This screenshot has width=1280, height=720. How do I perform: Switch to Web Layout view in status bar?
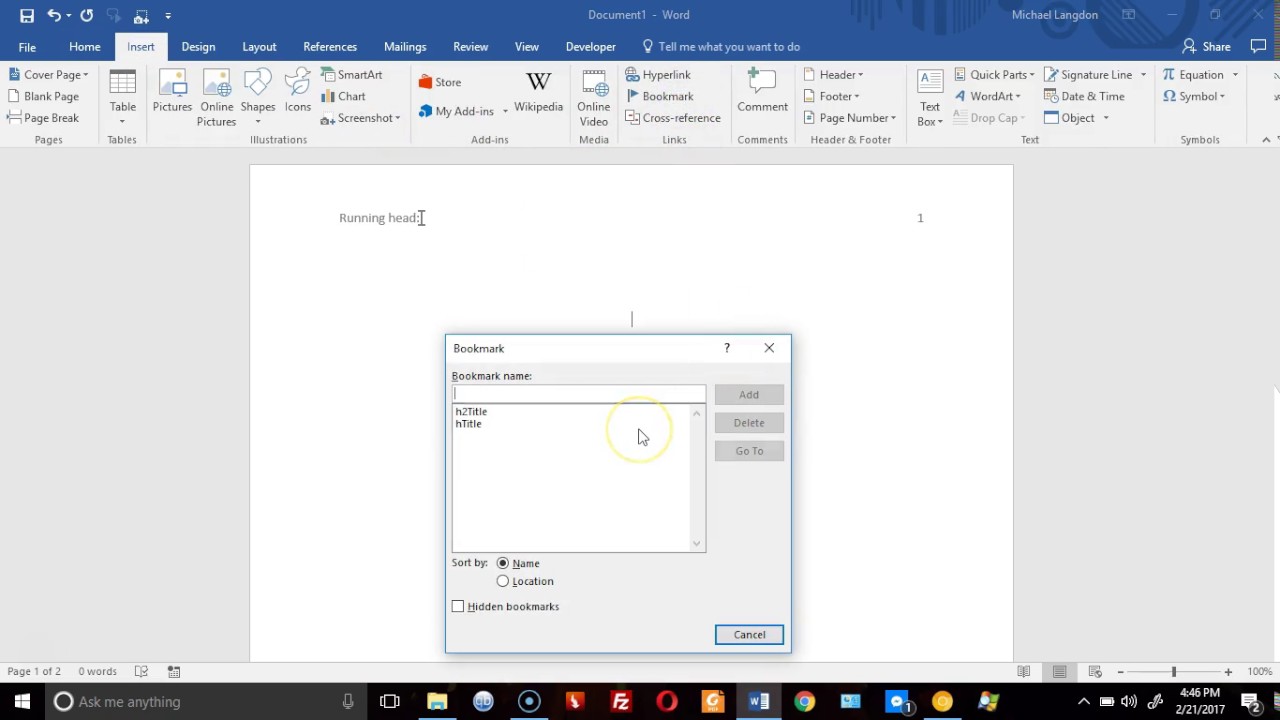coord(1095,672)
